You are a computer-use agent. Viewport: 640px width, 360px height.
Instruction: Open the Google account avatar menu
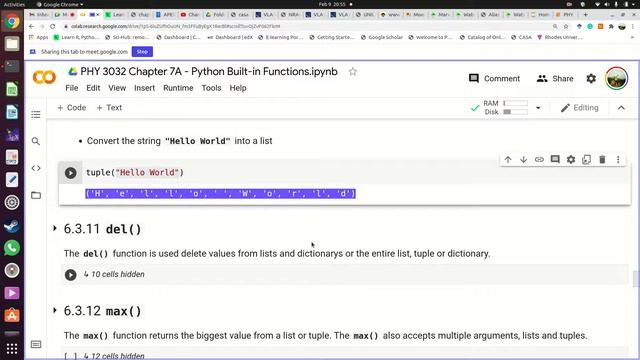616,78
